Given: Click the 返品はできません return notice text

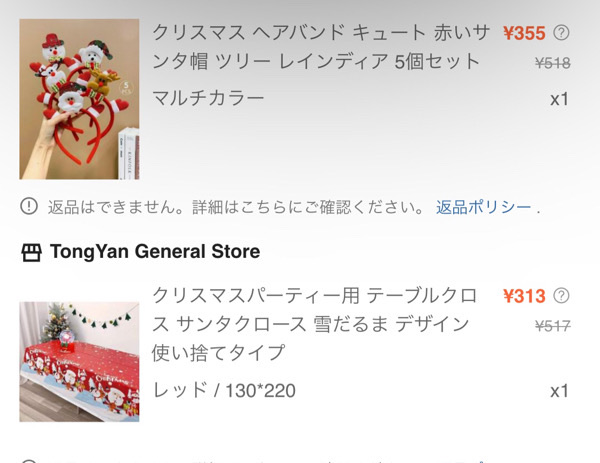Looking at the screenshot, I should (x=235, y=207).
